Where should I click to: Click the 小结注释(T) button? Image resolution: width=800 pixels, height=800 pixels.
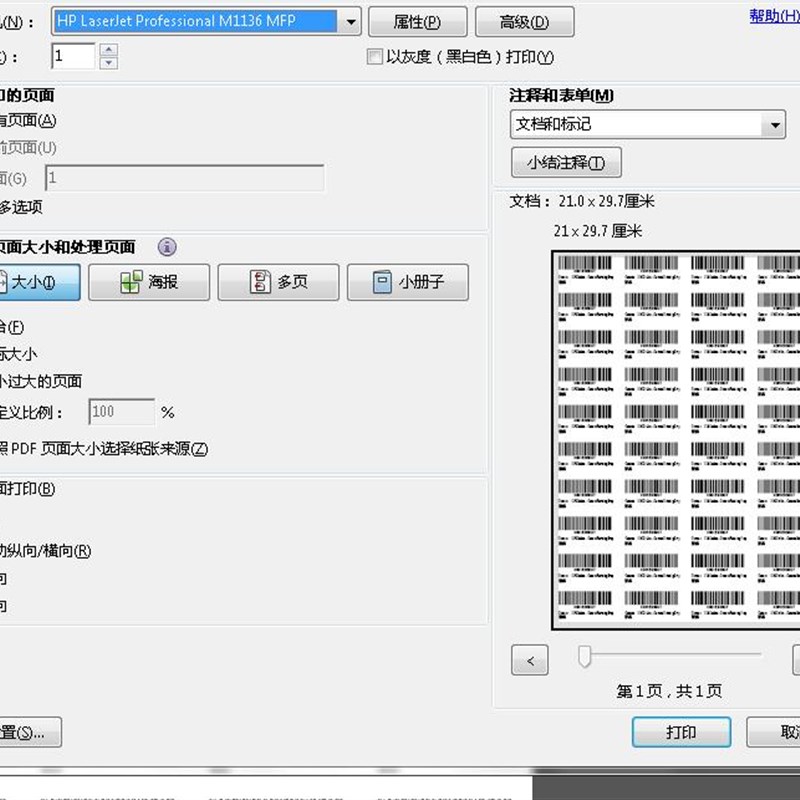566,162
